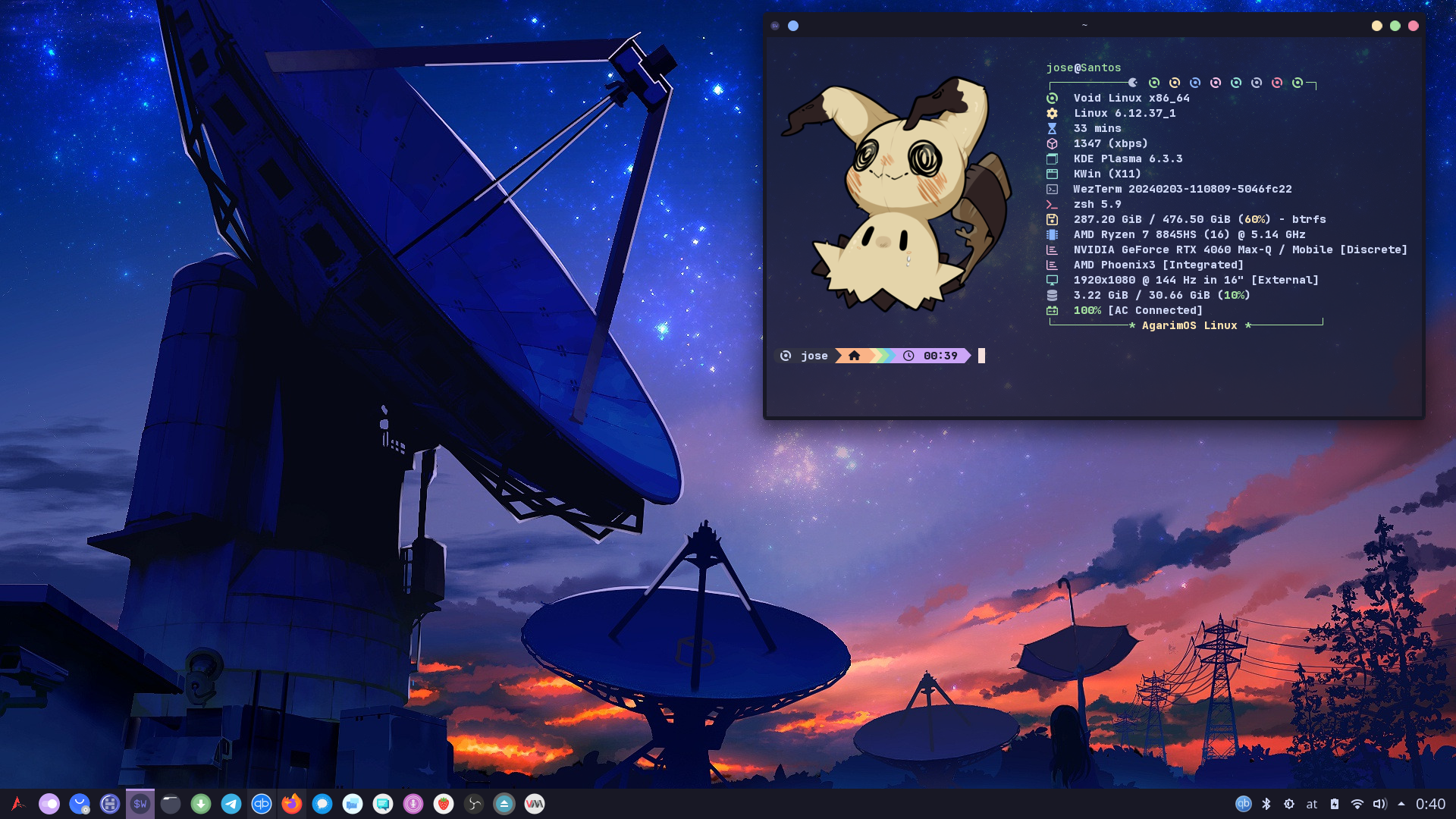Click the '33 mins' uptime line

[1097, 128]
